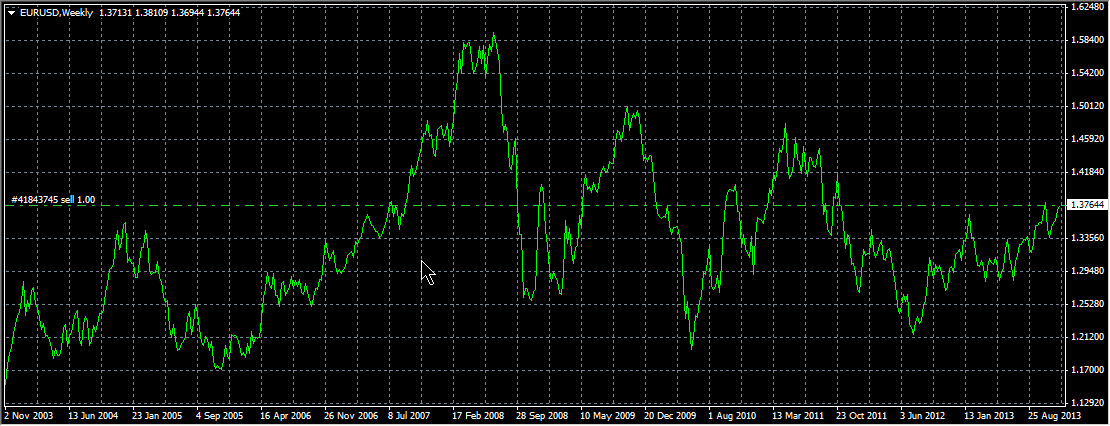Select 13 Mar 2011 on the time axis
Image resolution: width=1110 pixels, height=426 pixels.
point(798,415)
